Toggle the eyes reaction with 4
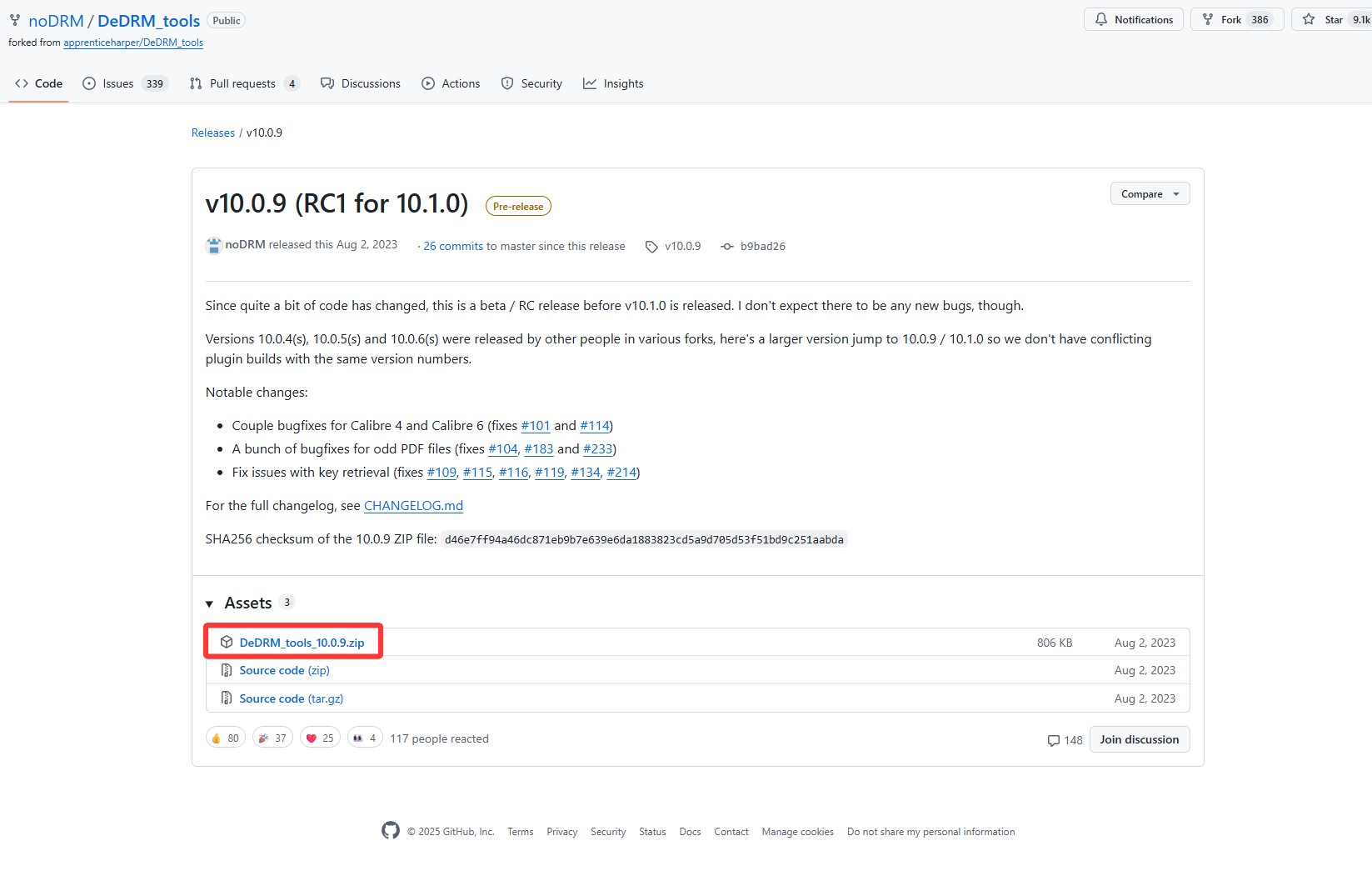1372x871 pixels. (x=365, y=738)
